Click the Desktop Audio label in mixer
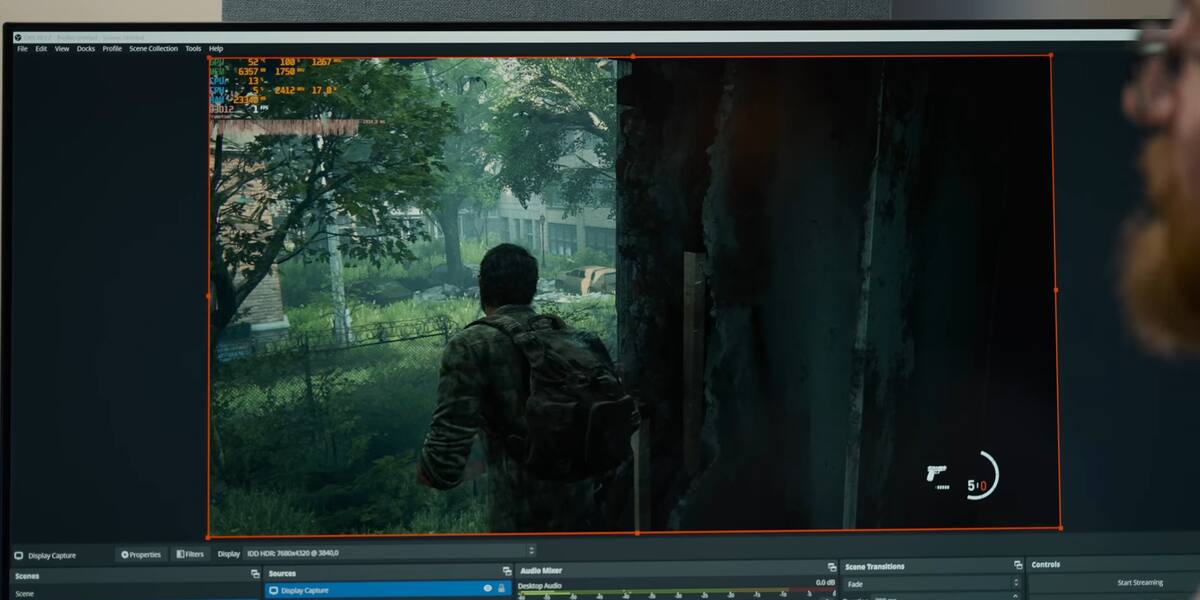Screen dimensions: 1200x600 click(x=539, y=585)
